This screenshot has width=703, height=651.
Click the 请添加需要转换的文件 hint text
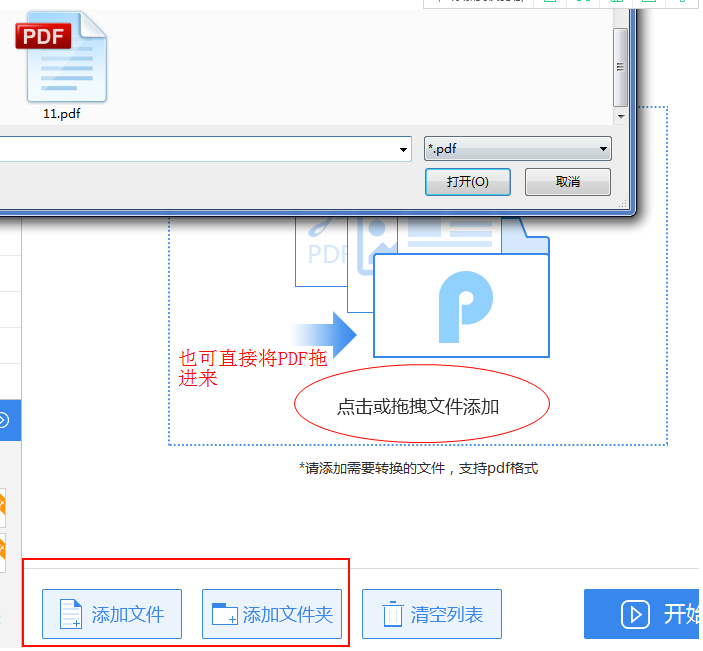(x=419, y=469)
